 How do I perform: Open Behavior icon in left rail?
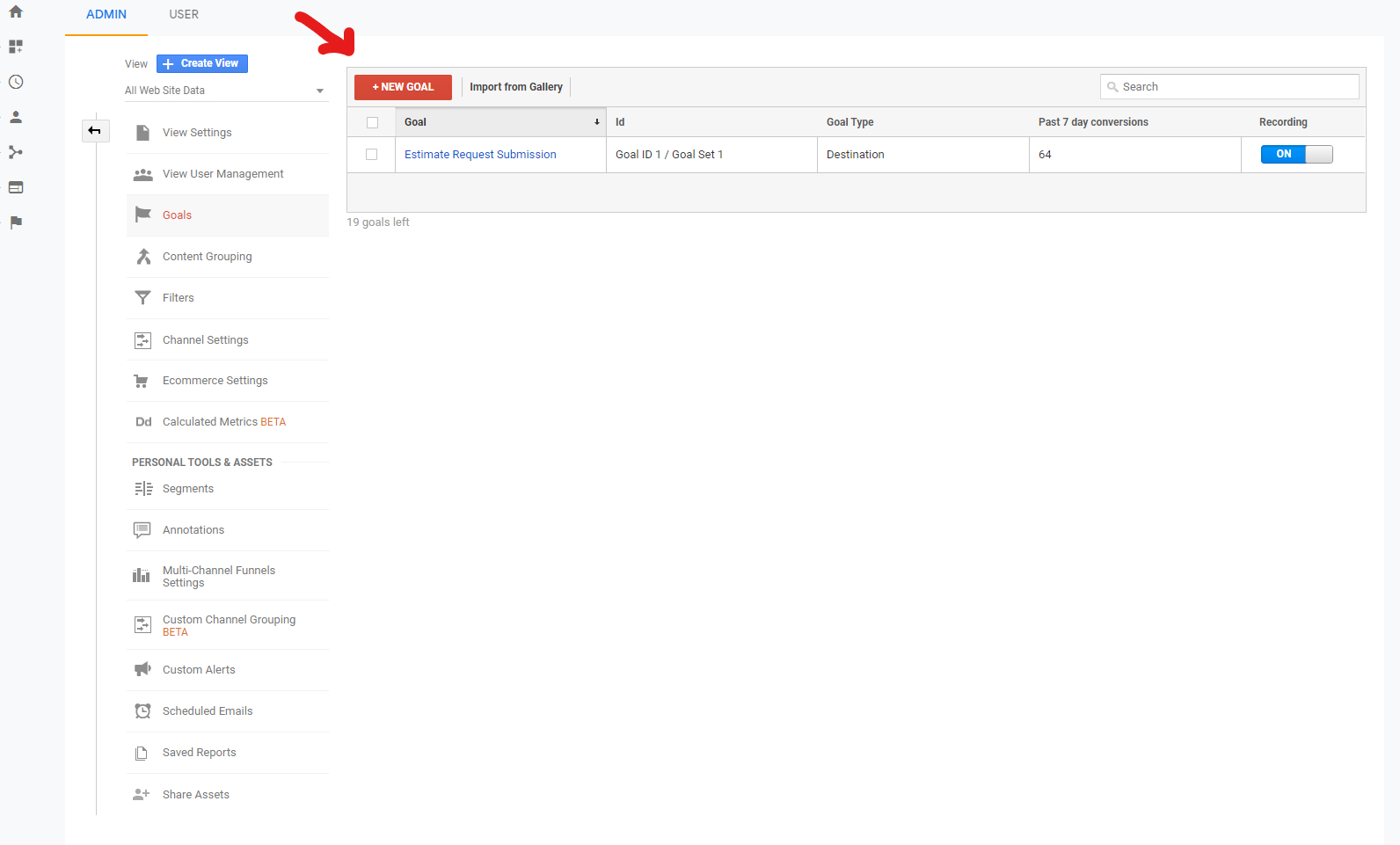tap(16, 187)
